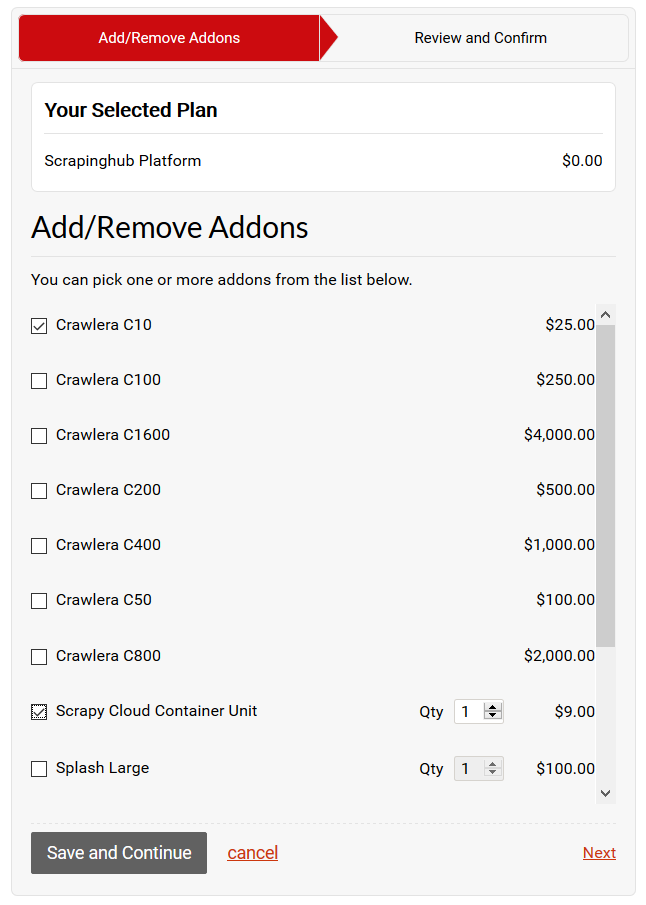Focus the Scrapy Cloud Container Unit Qty field
This screenshot has width=646, height=905.
pos(479,712)
